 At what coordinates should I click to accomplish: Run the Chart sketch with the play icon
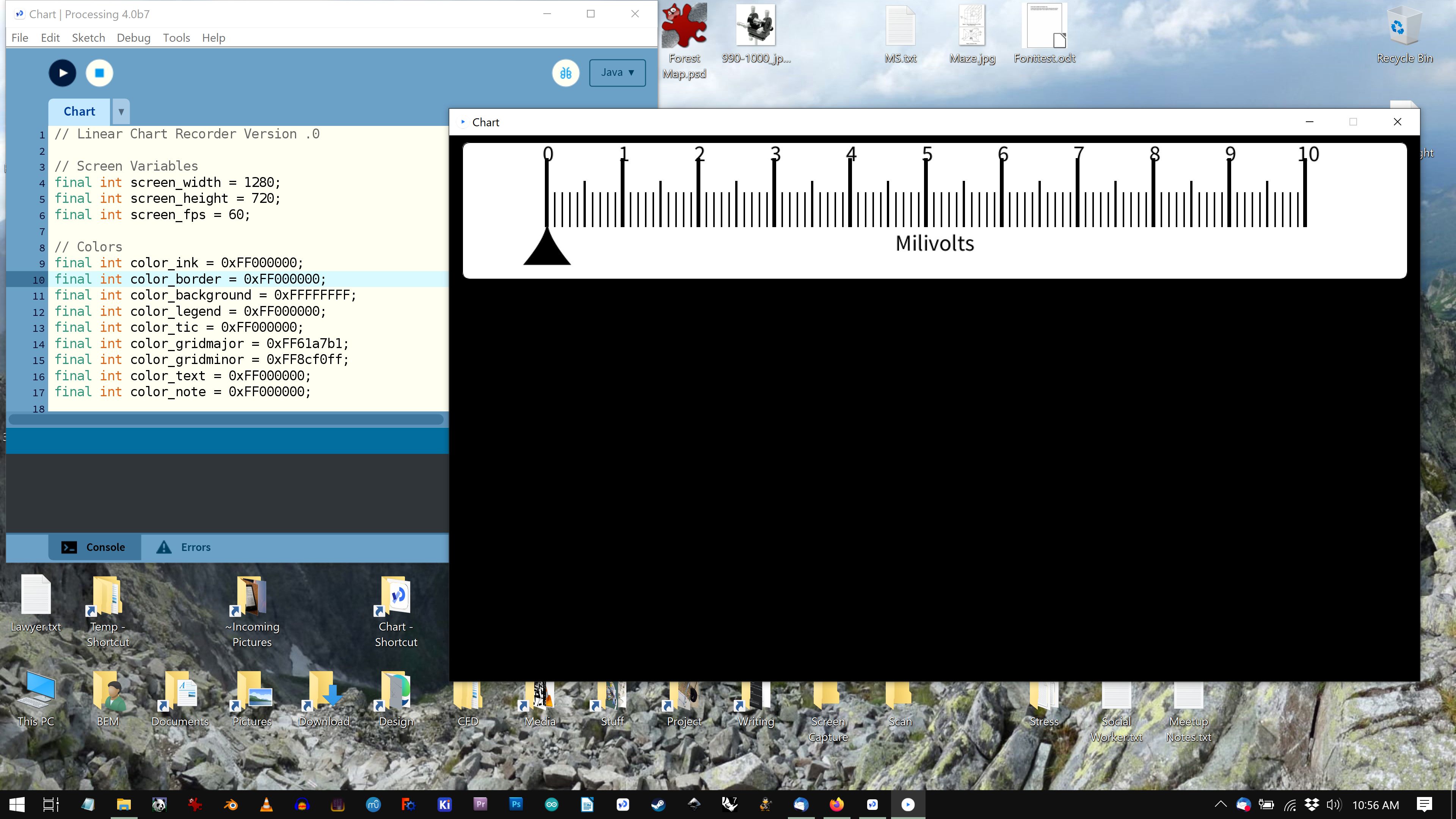coord(62,72)
